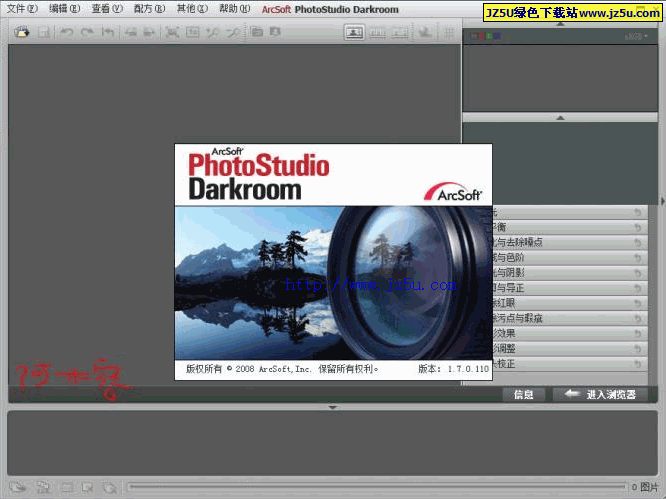Reset the 污点与瑕疵 panel with its arrow
666x499 pixels.
click(638, 319)
